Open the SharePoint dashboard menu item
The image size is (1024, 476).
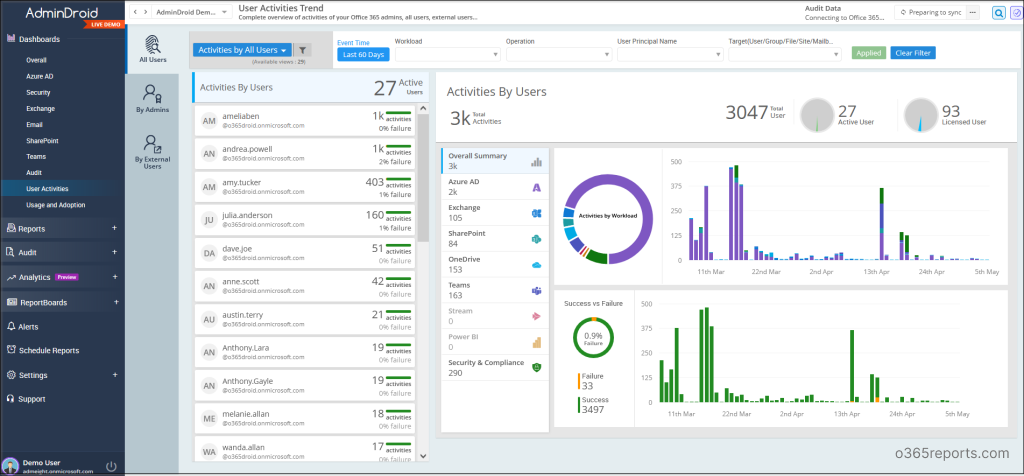coord(43,140)
